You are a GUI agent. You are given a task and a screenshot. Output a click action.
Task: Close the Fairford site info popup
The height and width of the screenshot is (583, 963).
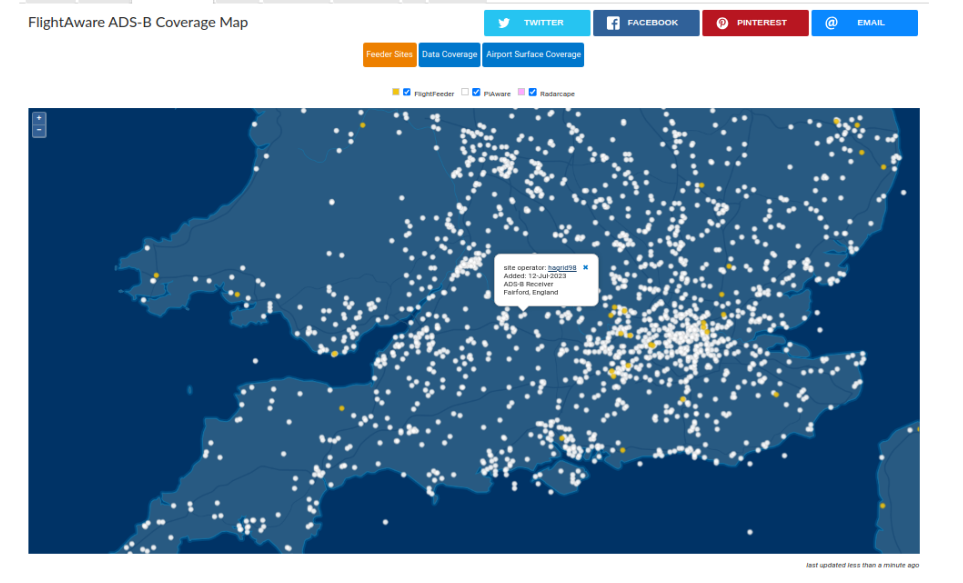tap(585, 267)
